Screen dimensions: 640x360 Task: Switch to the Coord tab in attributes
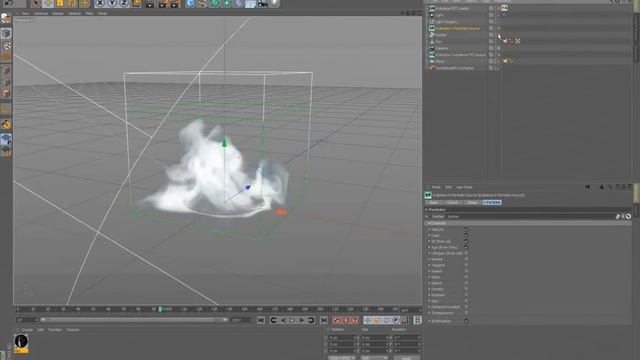(453, 202)
